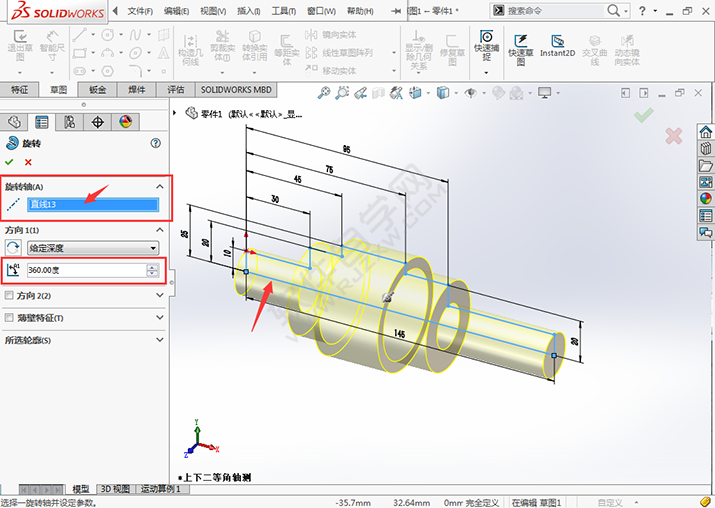Enable the 薄壁特征 thin feature checkbox

10,318
